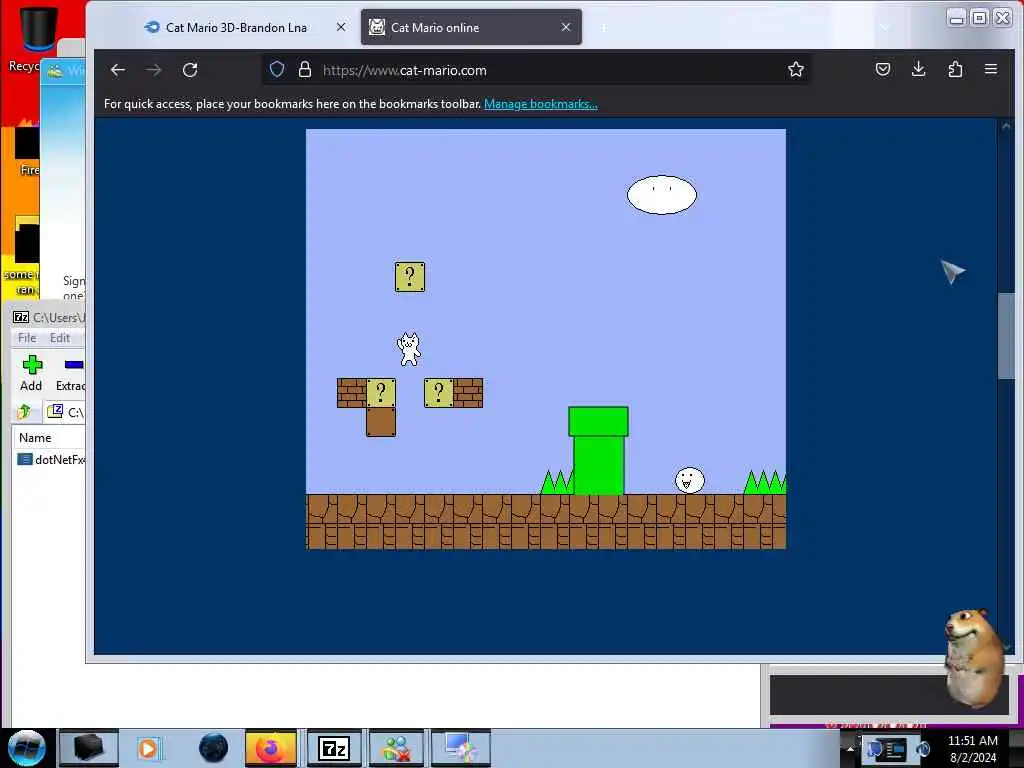
Task: Open the File menu in 7-Zip
Action: pyautogui.click(x=27, y=338)
